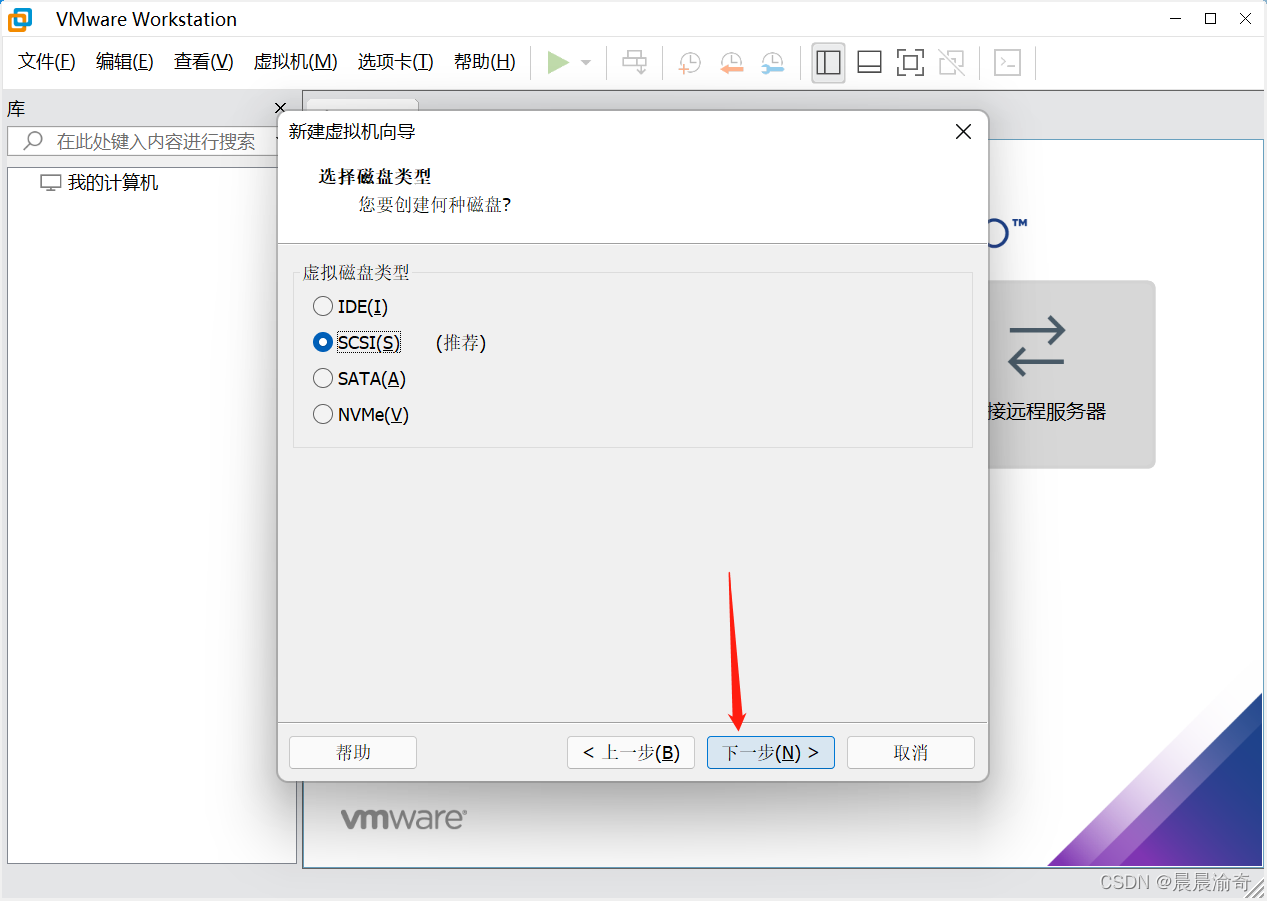Click the Unity mode toolbar icon
This screenshot has height=901, width=1267.
point(951,62)
